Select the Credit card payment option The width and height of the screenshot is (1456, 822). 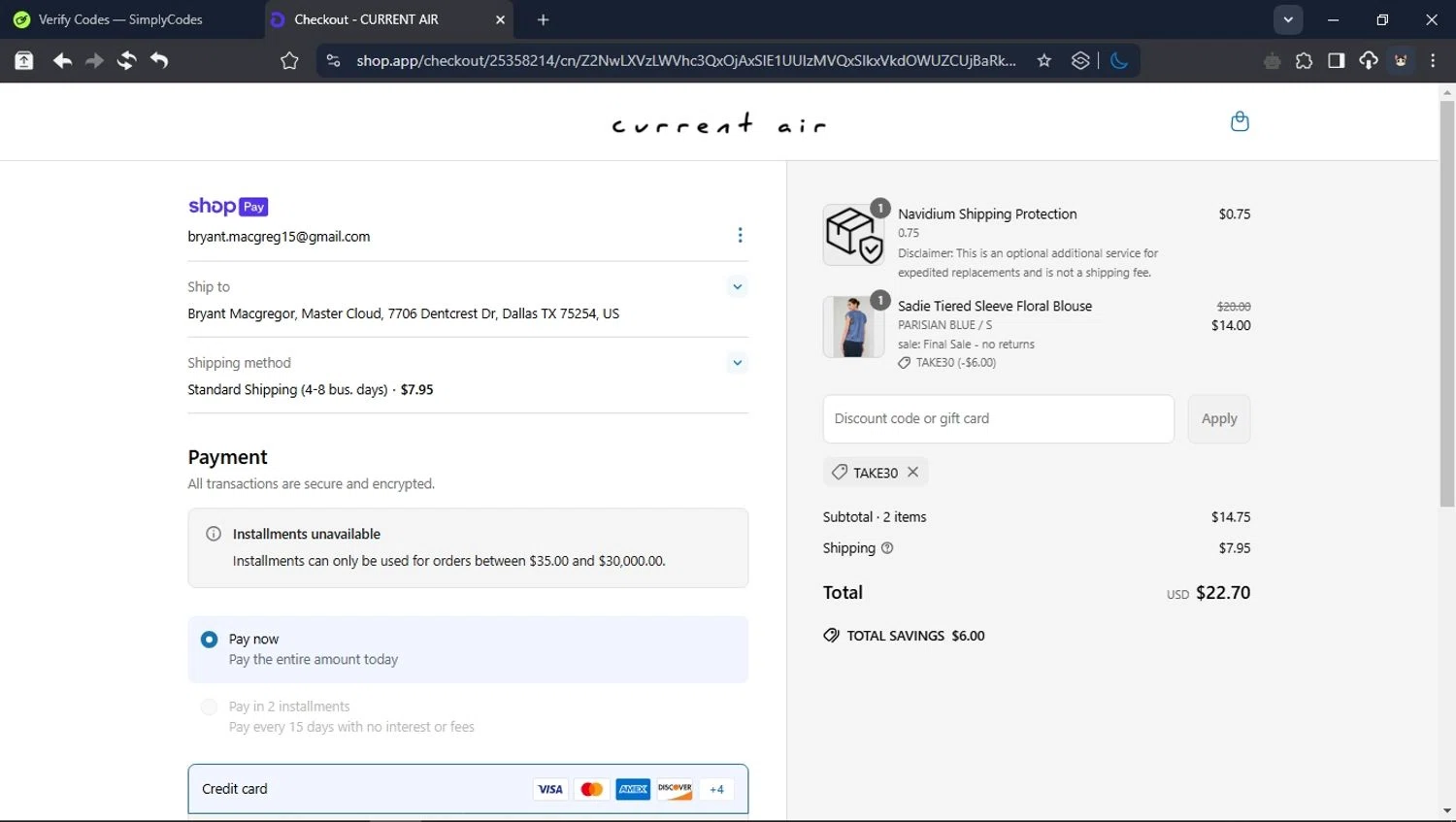click(x=468, y=789)
